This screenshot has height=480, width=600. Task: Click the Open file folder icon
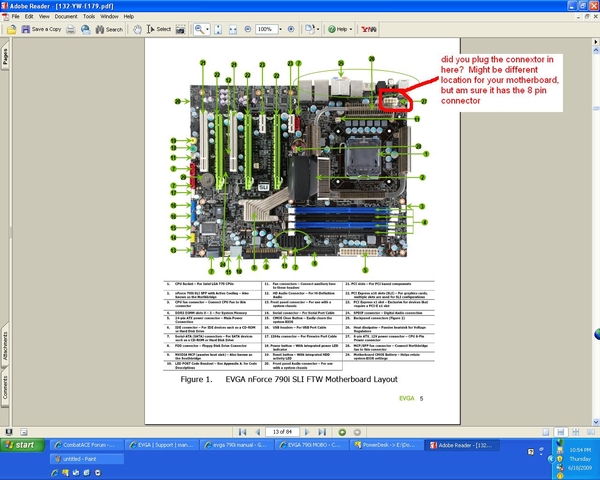[11, 29]
